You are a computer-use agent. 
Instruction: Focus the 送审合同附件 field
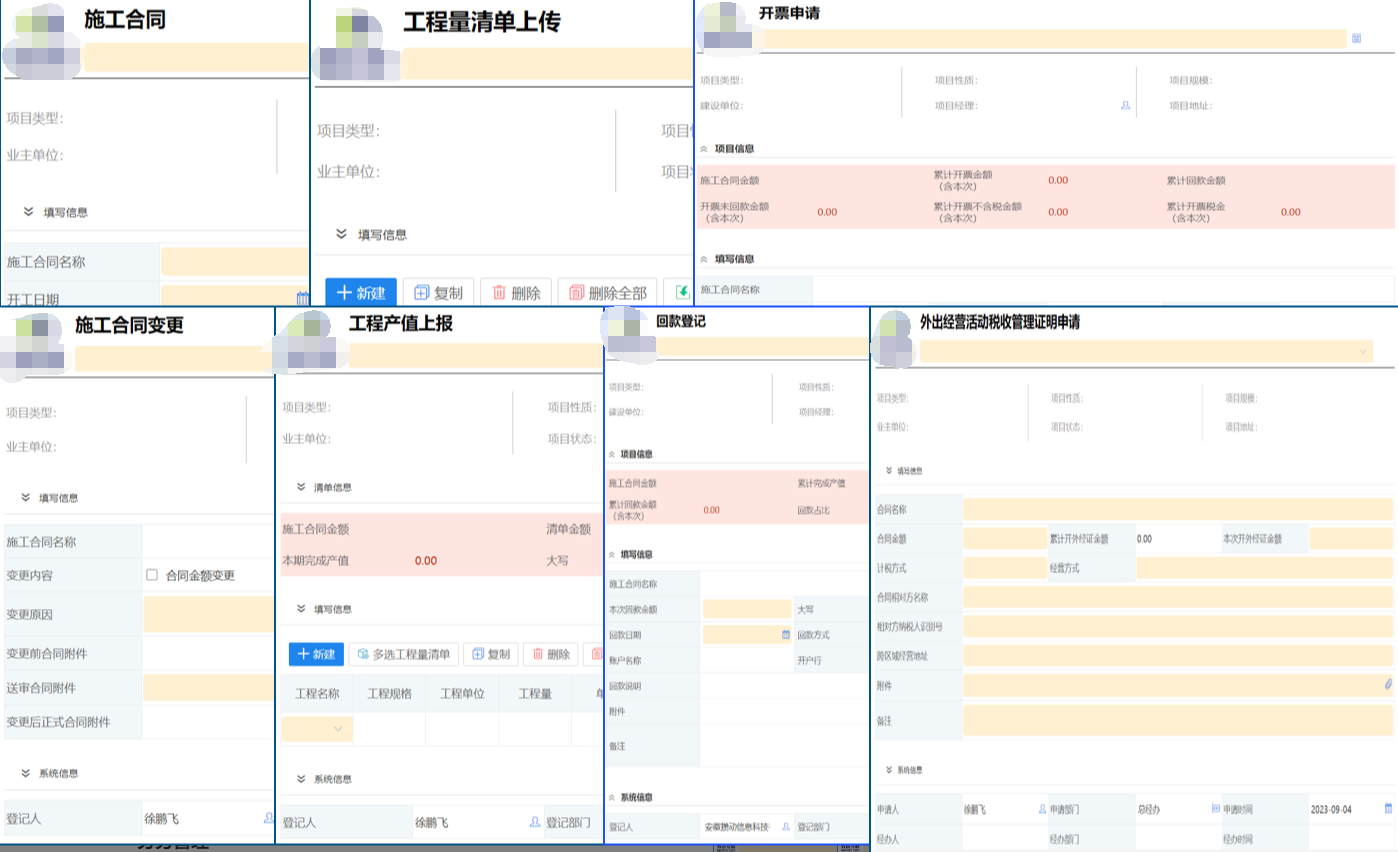point(209,688)
